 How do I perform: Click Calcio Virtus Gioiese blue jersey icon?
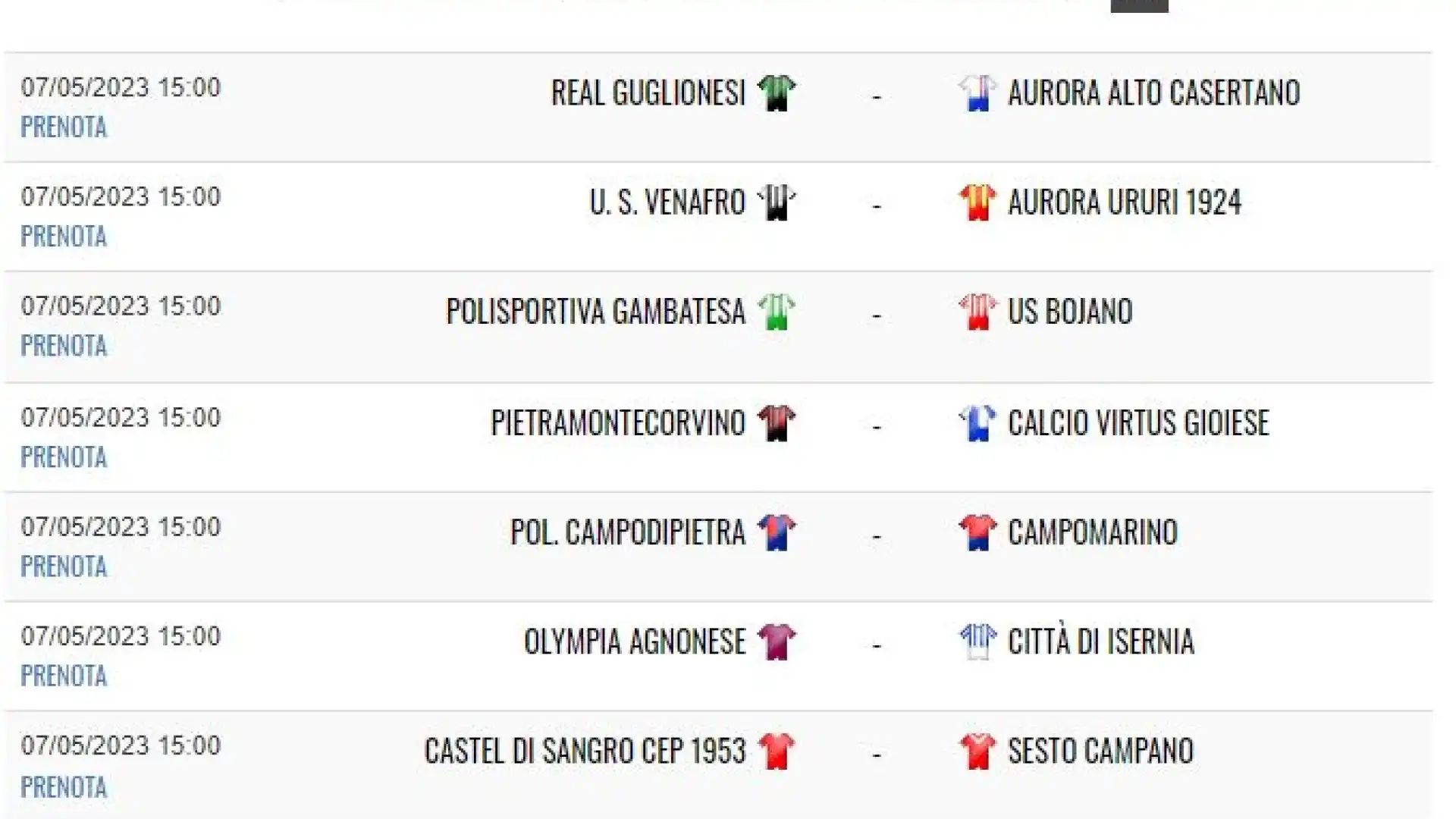(x=977, y=423)
